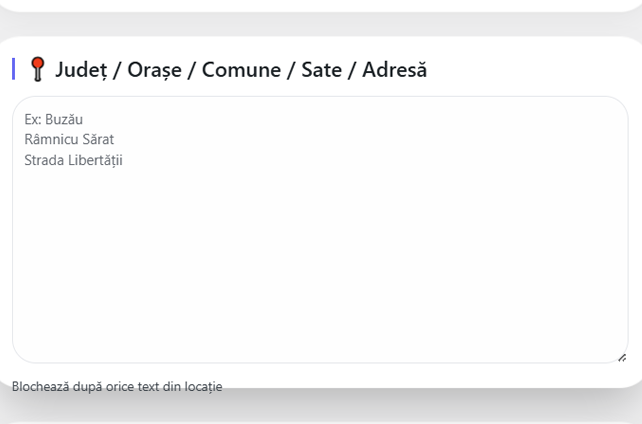Click the word 'Orașe' in the heading
The width and height of the screenshot is (642, 424).
[x=157, y=70]
